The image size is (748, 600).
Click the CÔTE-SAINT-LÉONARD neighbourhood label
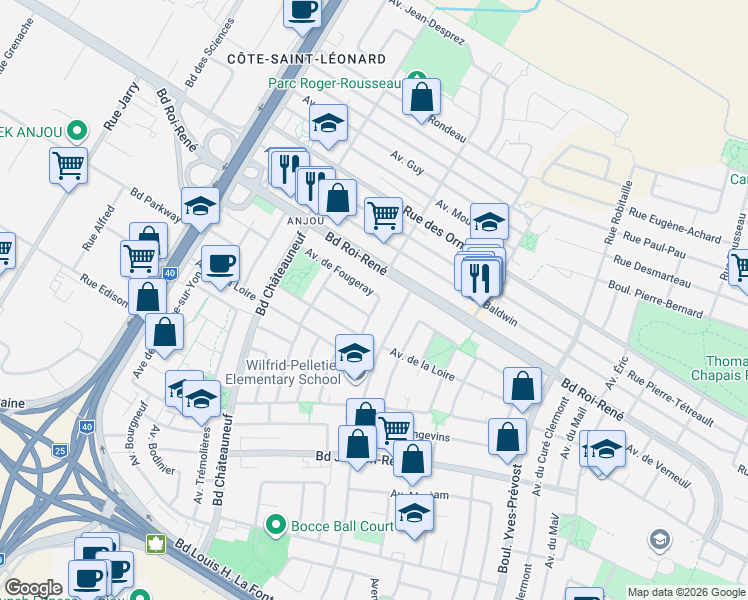click(306, 59)
